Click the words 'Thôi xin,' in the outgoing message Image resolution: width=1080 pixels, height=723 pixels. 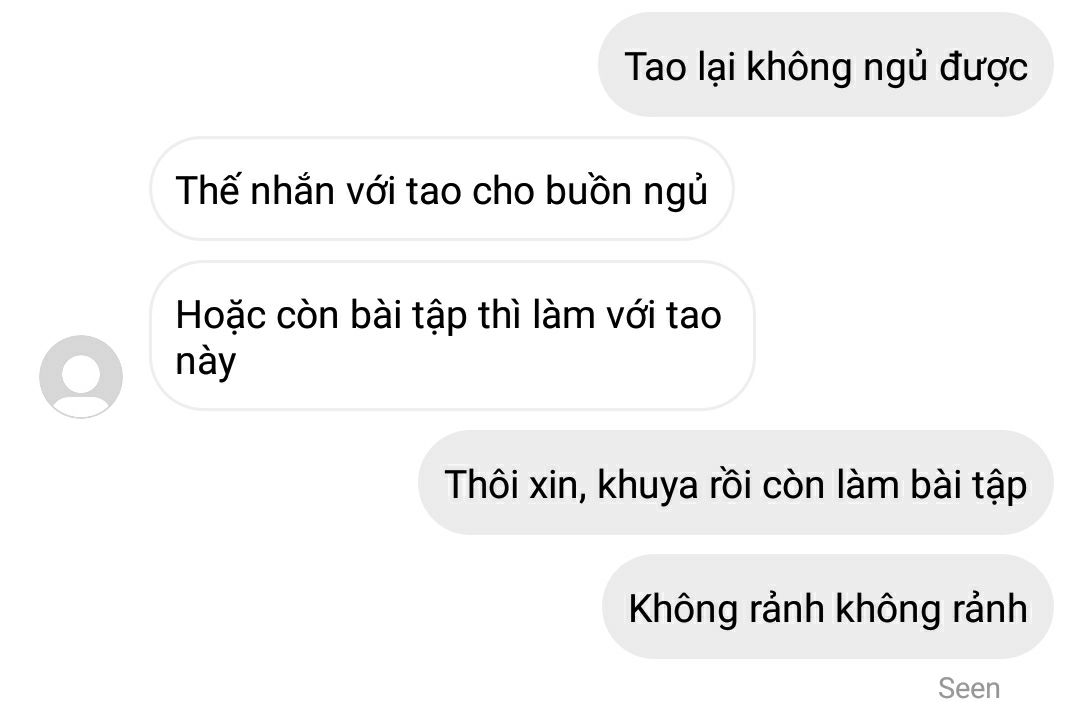click(x=515, y=484)
